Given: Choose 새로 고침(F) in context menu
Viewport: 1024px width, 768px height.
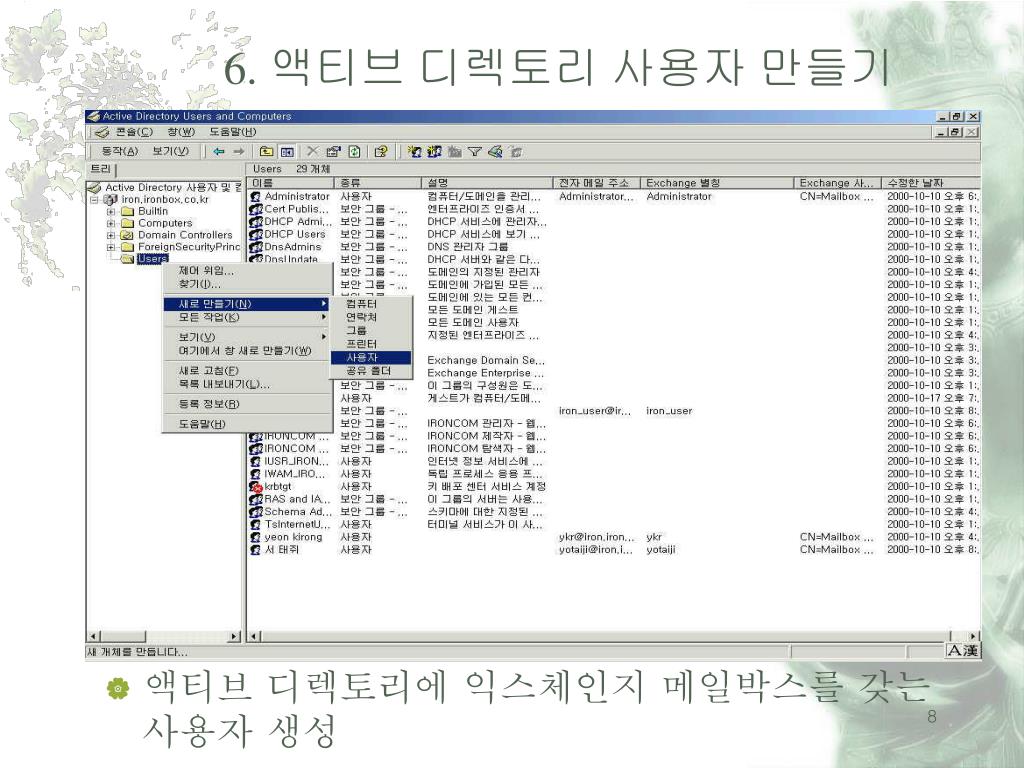Looking at the screenshot, I should (x=247, y=370).
